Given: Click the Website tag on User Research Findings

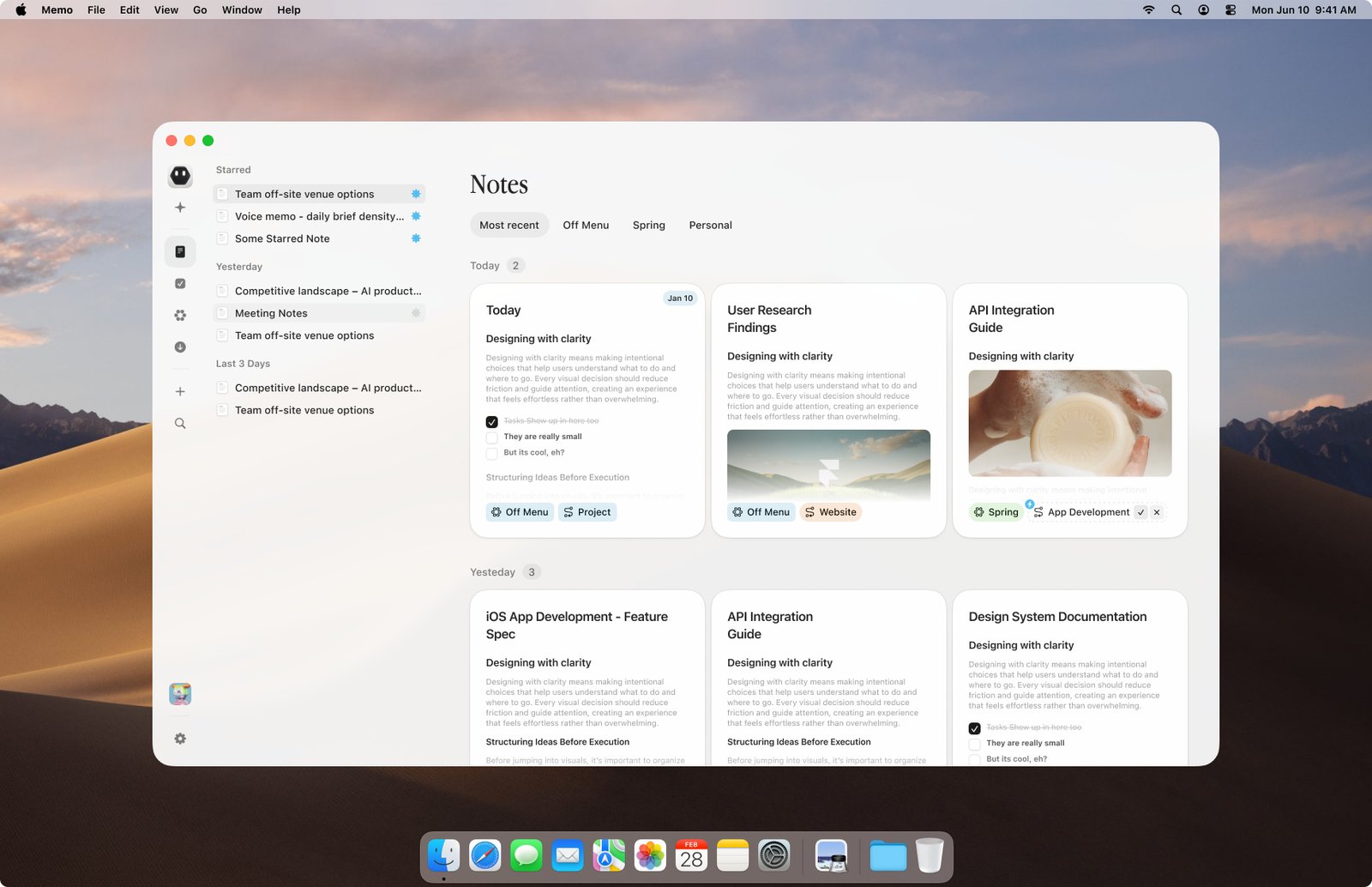Looking at the screenshot, I should [830, 512].
